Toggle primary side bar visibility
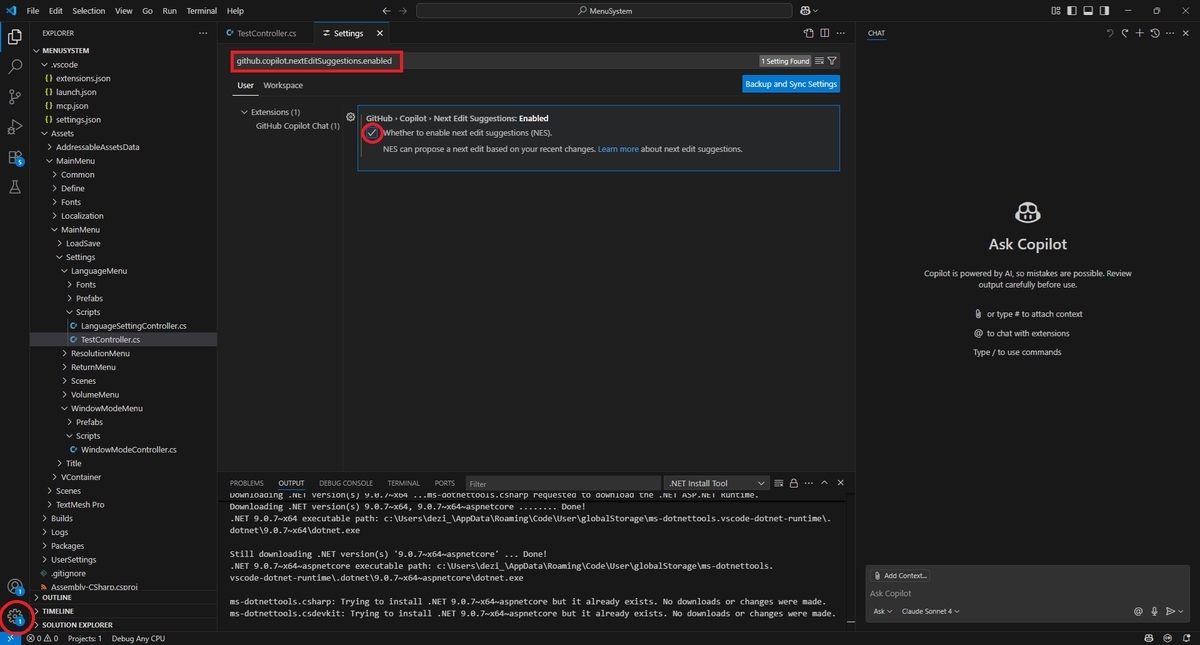This screenshot has width=1200, height=645. 1073,10
